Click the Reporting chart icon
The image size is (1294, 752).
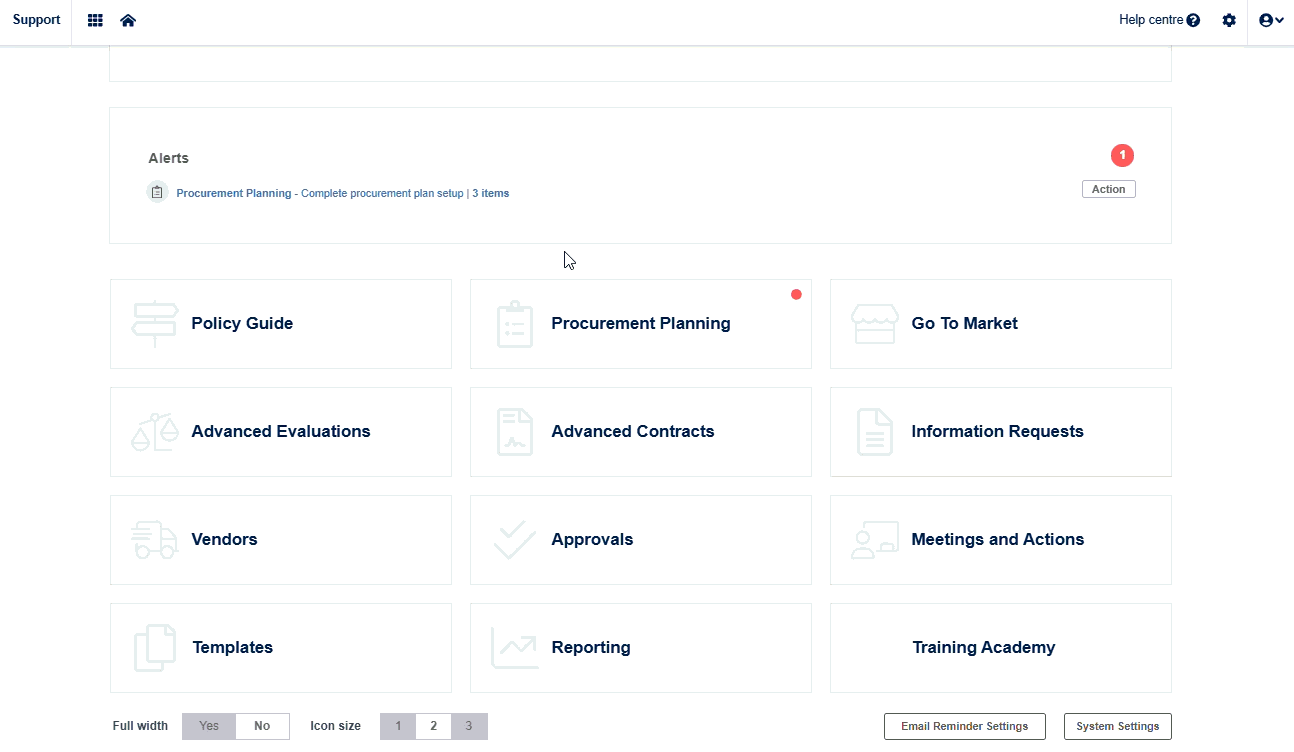(515, 648)
